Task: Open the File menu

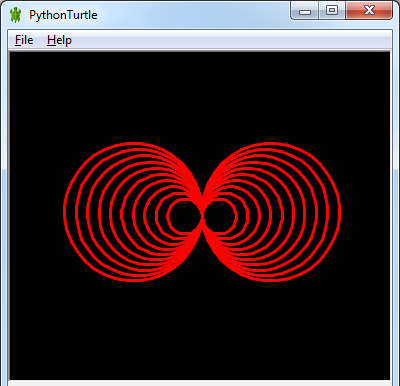Action: pyautogui.click(x=24, y=40)
